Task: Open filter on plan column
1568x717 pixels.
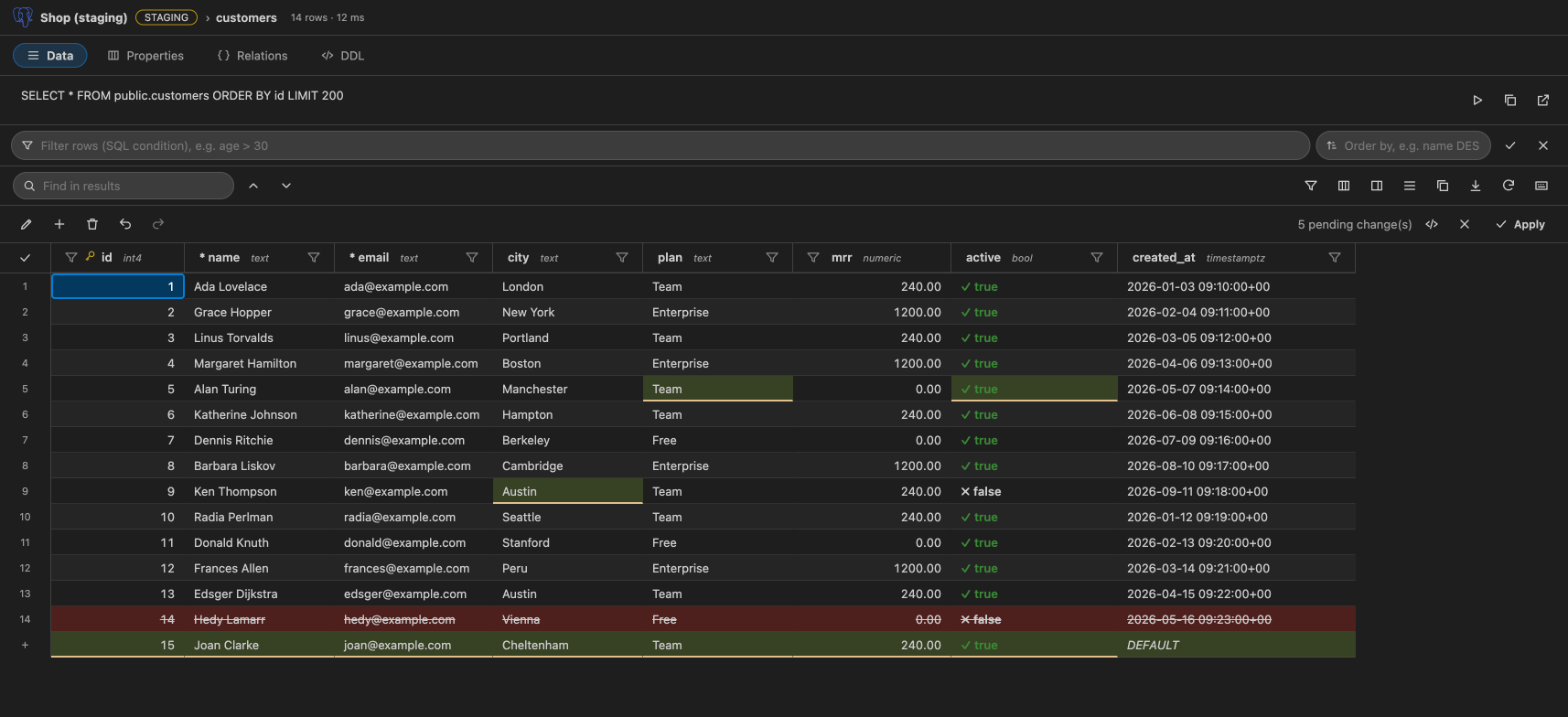Action: 772,258
